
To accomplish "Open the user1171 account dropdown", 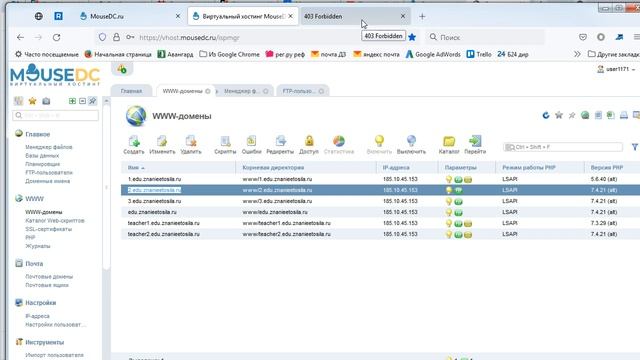I will click(x=616, y=69).
